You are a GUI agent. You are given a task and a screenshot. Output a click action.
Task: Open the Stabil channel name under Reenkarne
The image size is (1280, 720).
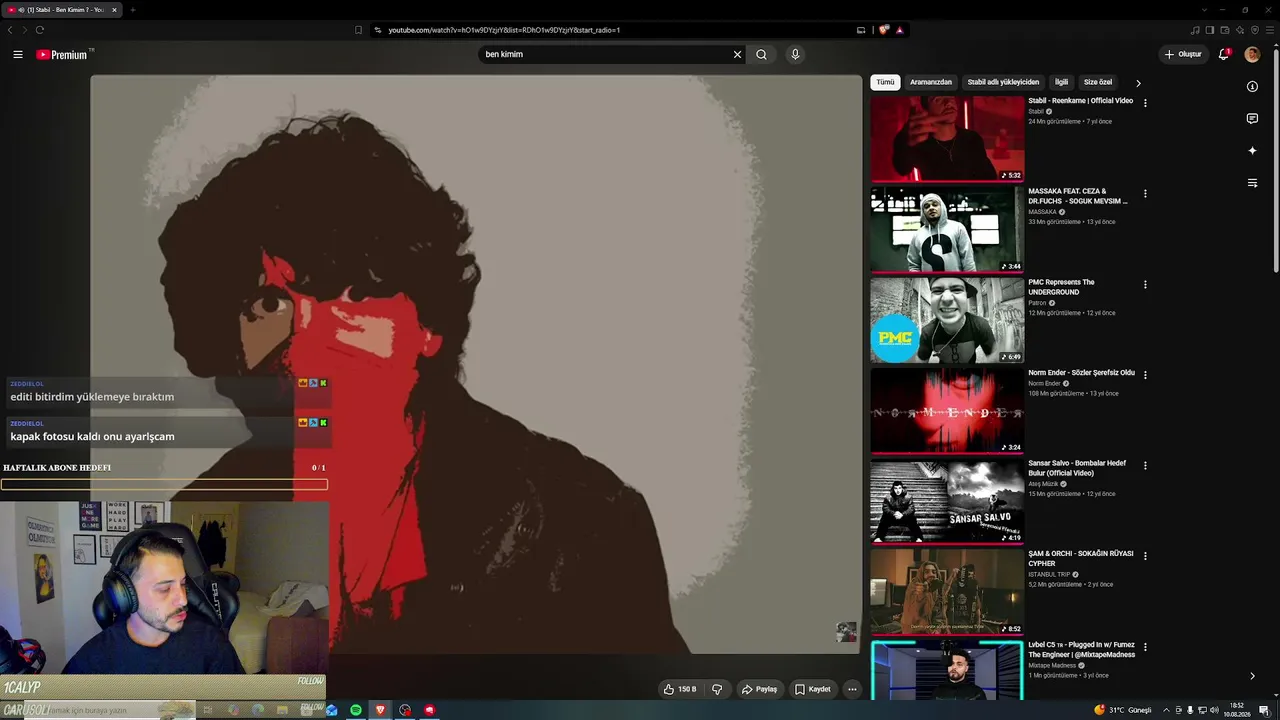coord(1036,112)
